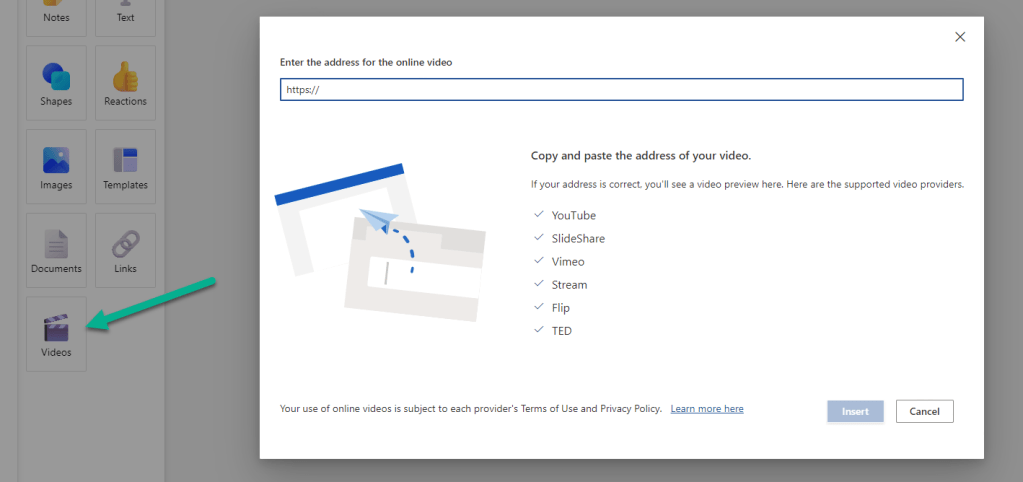Viewport: 1023px width, 482px height.
Task: Select the Documents insert option
Action: [x=56, y=250]
